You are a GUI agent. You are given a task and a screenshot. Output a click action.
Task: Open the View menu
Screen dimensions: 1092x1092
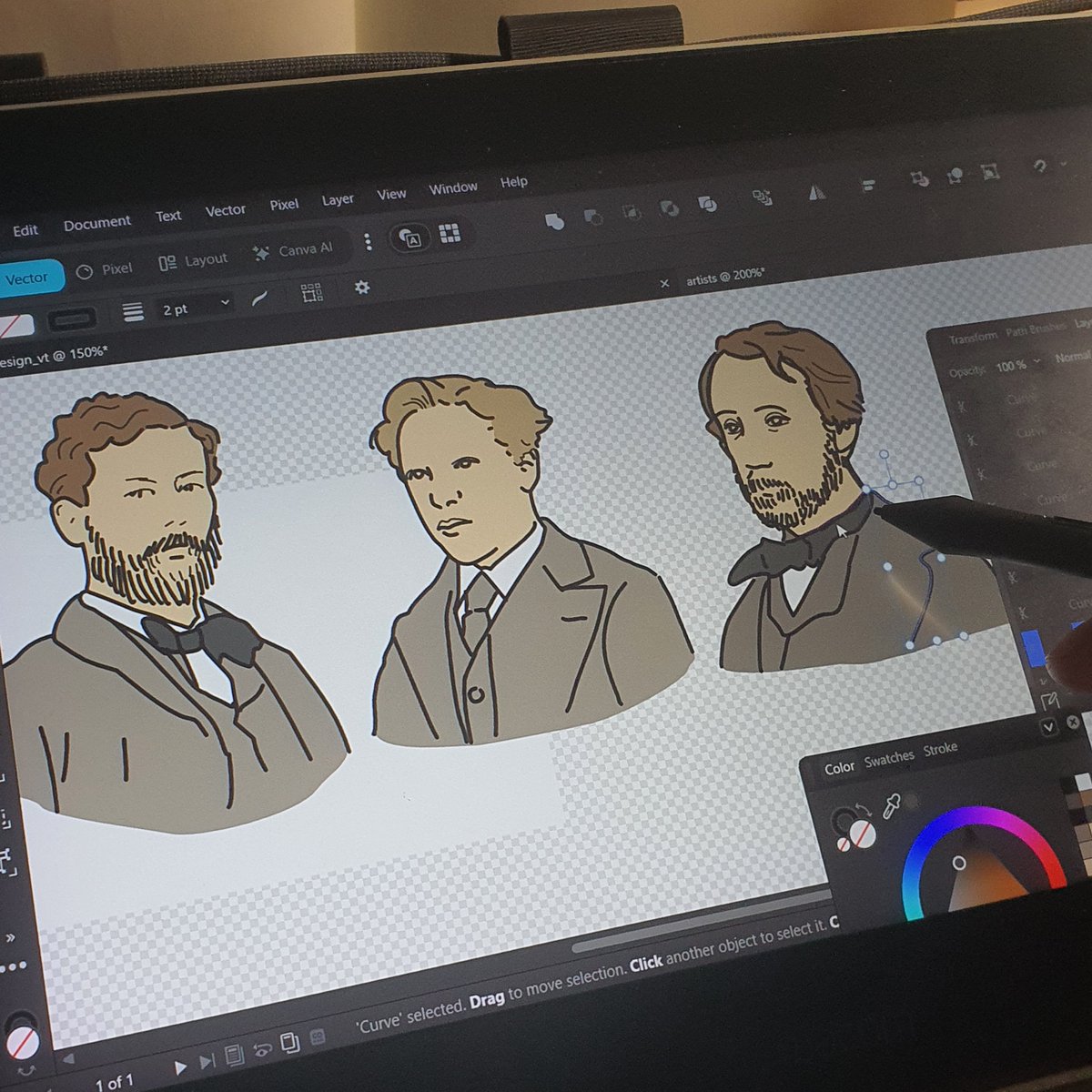[x=391, y=194]
